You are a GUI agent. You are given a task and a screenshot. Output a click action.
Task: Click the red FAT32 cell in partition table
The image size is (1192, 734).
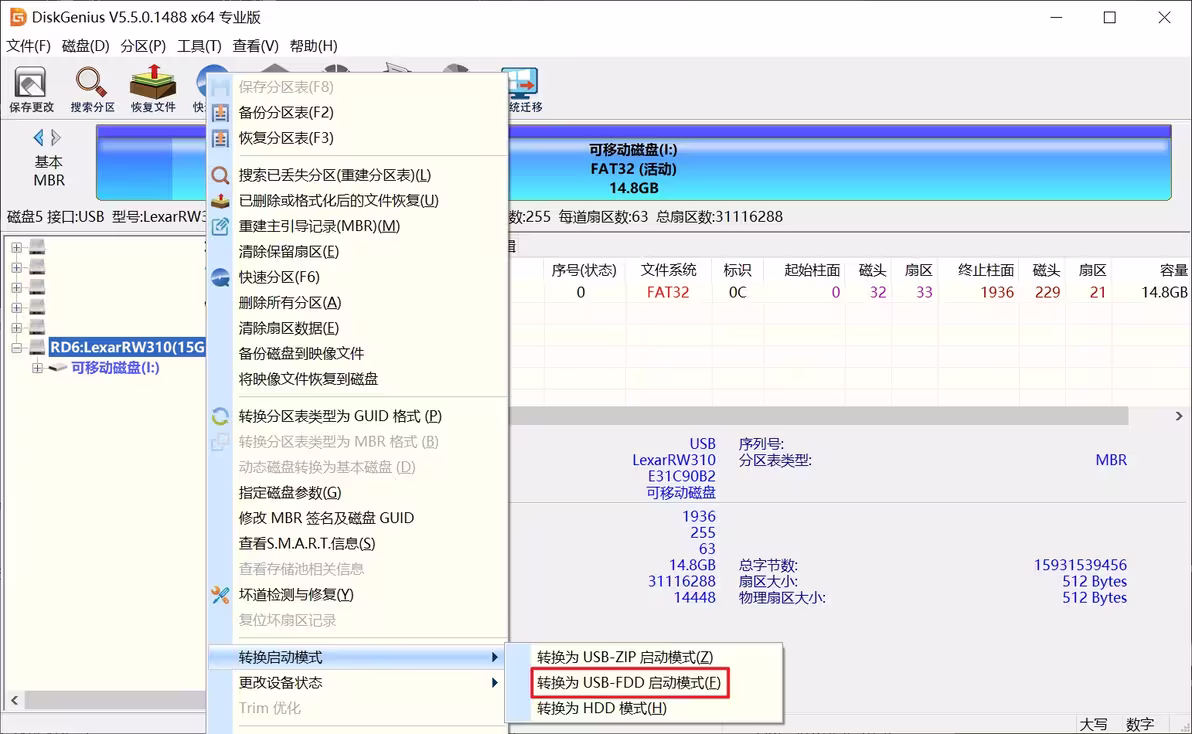[668, 293]
